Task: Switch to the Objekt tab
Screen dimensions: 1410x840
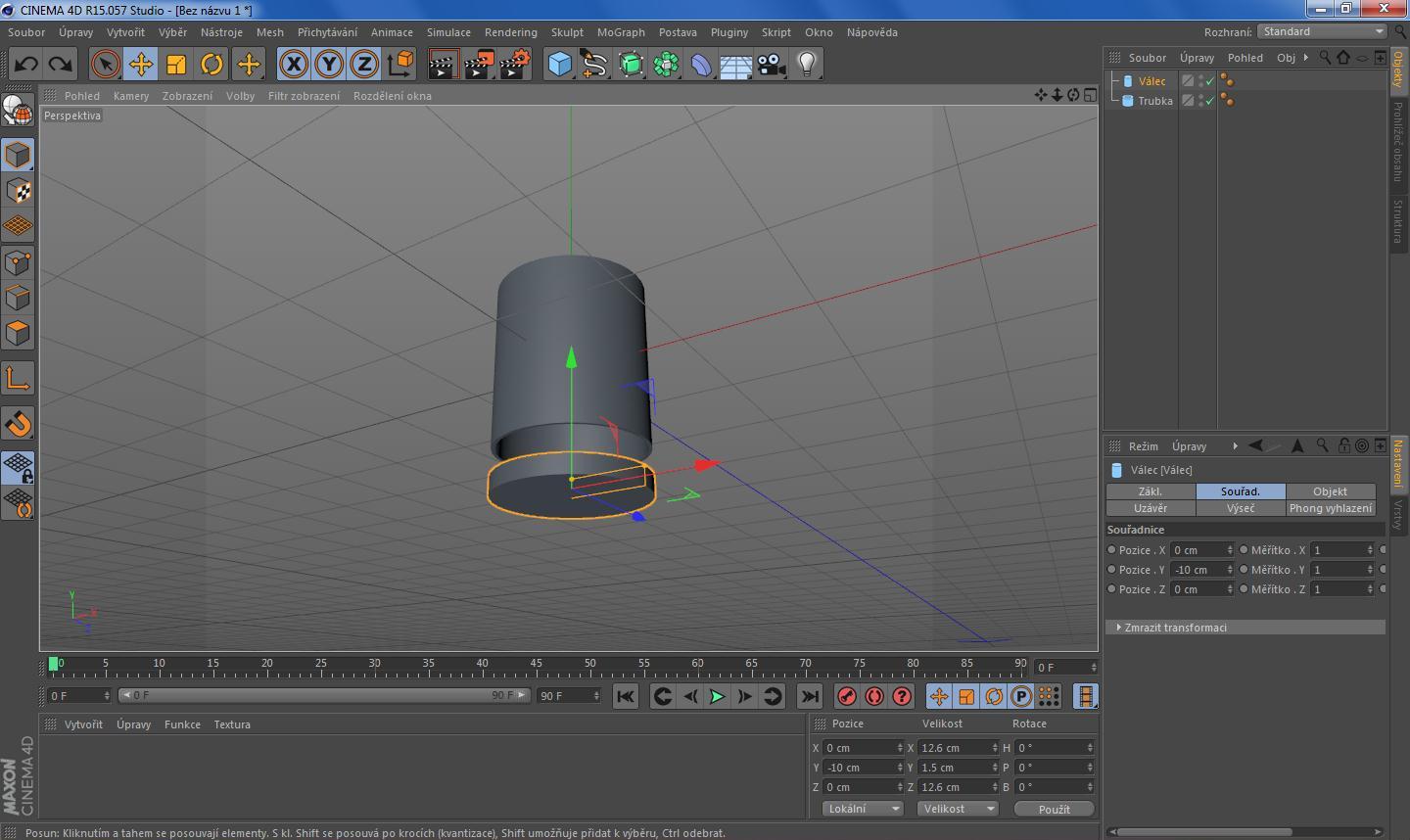Action: [1330, 491]
